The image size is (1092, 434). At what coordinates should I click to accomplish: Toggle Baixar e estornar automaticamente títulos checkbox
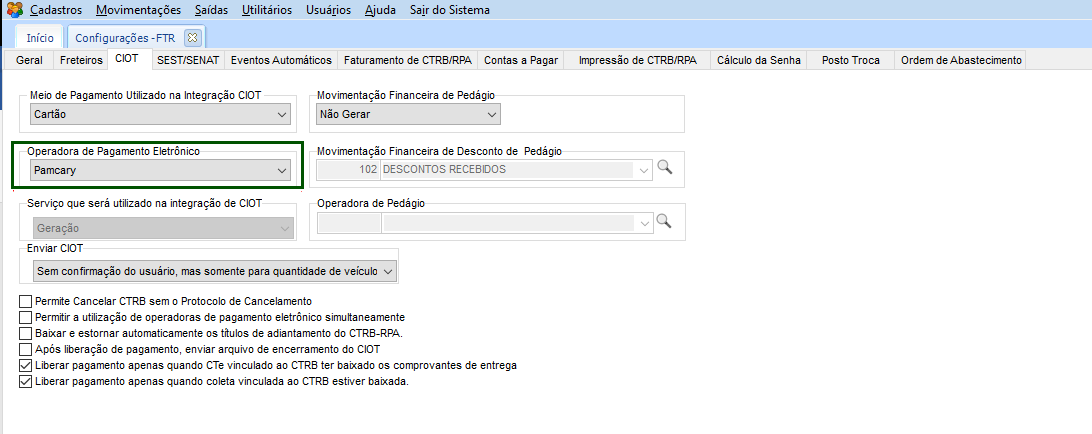click(26, 333)
